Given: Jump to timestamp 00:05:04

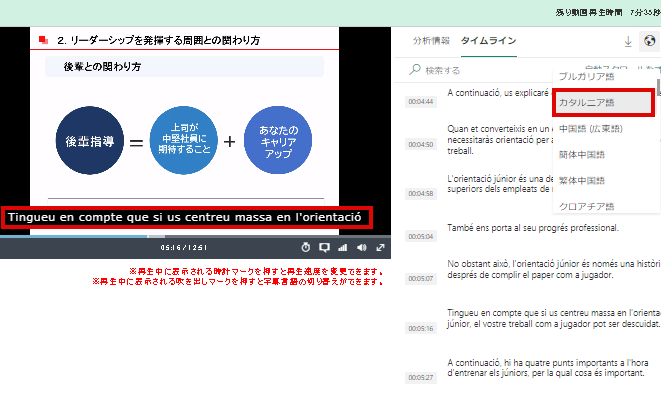Looking at the screenshot, I should (421, 237).
